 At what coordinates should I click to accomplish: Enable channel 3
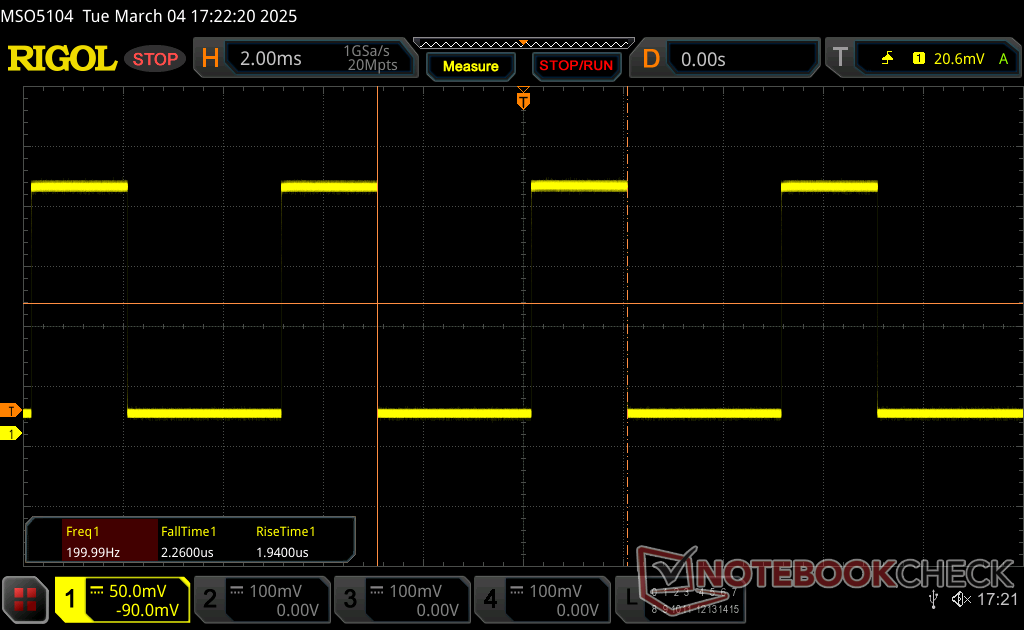[400, 600]
